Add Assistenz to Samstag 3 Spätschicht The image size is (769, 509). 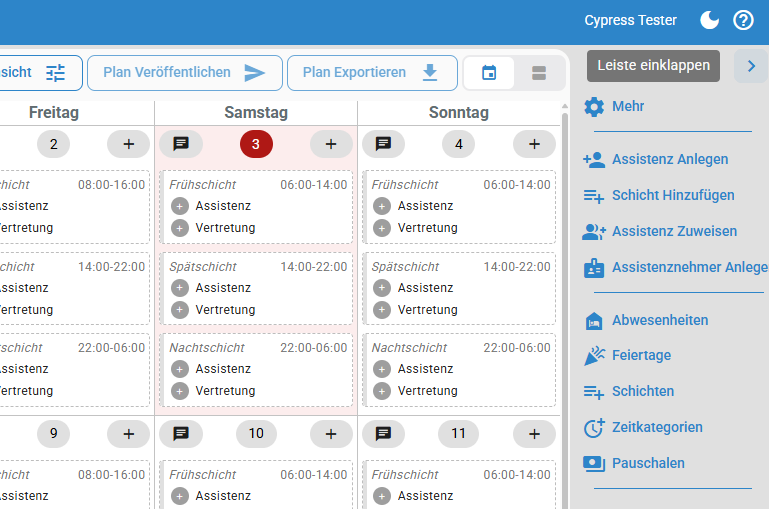pos(179,288)
